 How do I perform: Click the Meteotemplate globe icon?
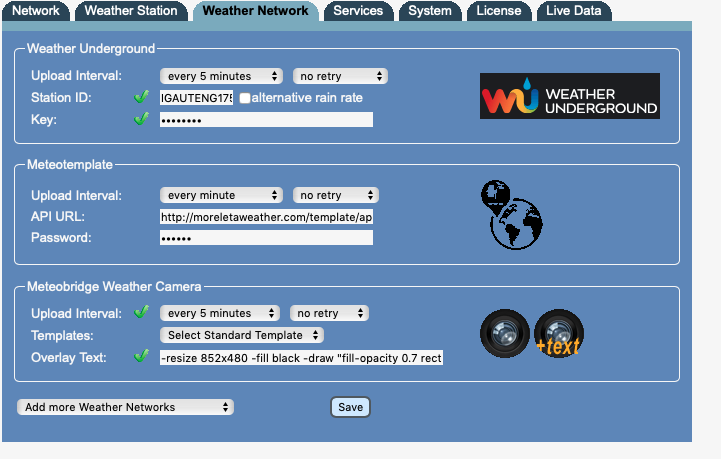tap(511, 214)
